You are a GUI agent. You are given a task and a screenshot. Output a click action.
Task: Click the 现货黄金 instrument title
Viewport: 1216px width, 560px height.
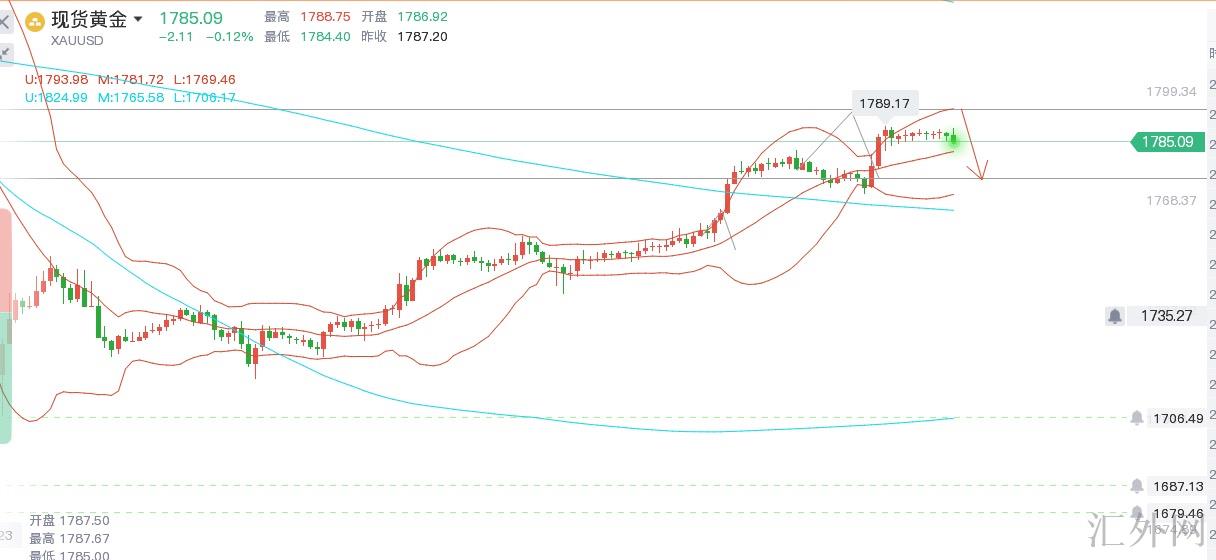(90, 19)
